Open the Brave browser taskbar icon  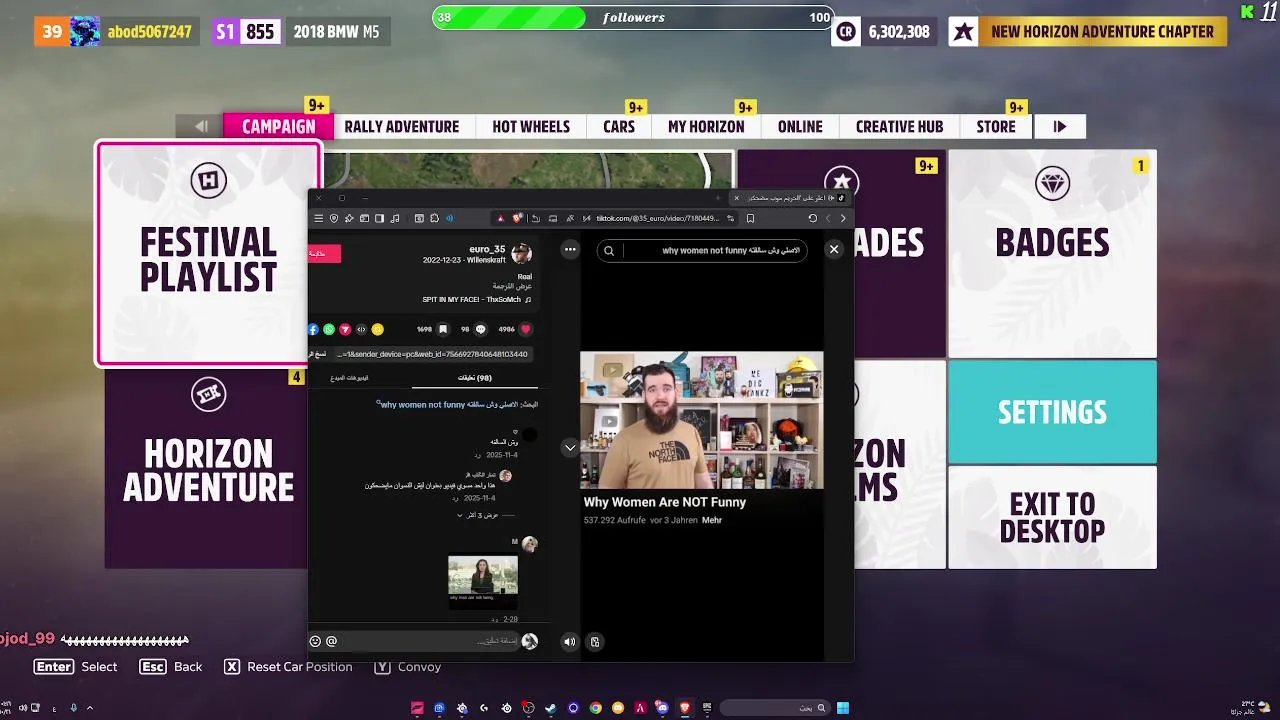click(x=685, y=708)
